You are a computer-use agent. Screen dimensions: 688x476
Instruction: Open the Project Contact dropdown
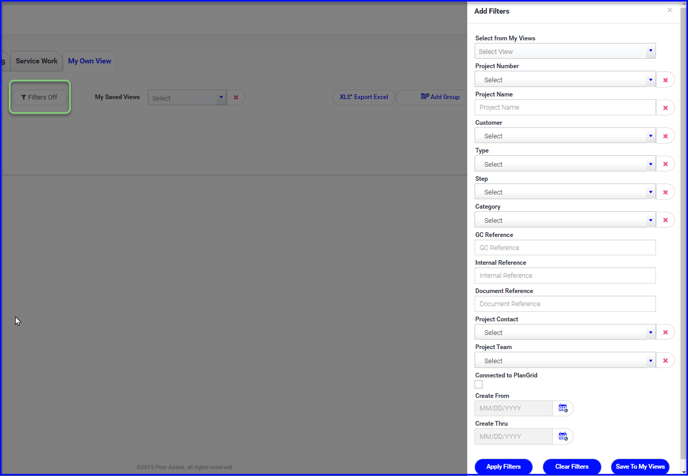[565, 333]
